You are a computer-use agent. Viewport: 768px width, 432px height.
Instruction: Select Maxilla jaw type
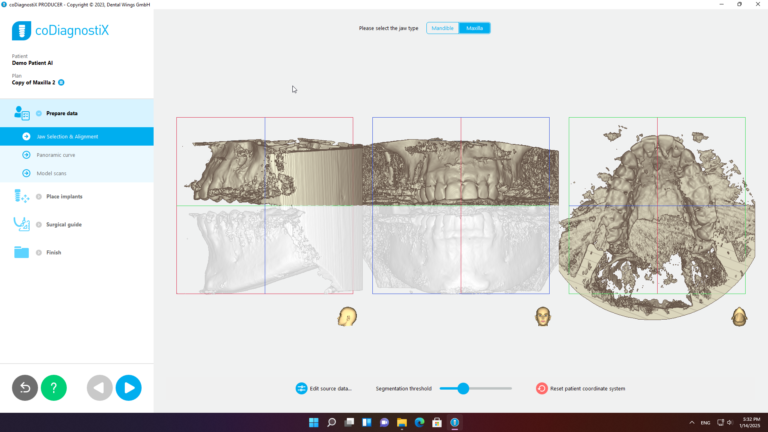click(x=474, y=28)
